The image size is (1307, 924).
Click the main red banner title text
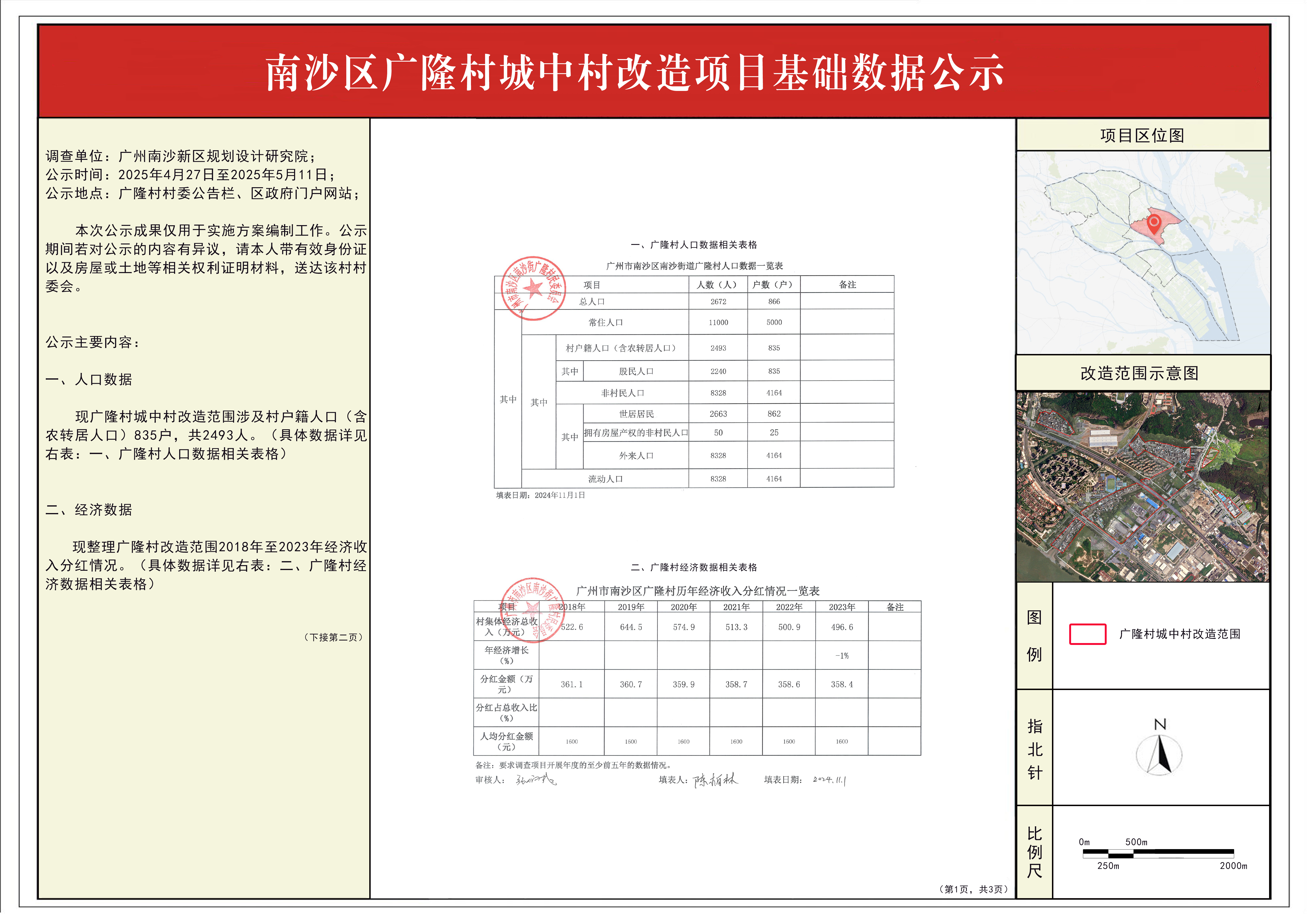point(635,73)
